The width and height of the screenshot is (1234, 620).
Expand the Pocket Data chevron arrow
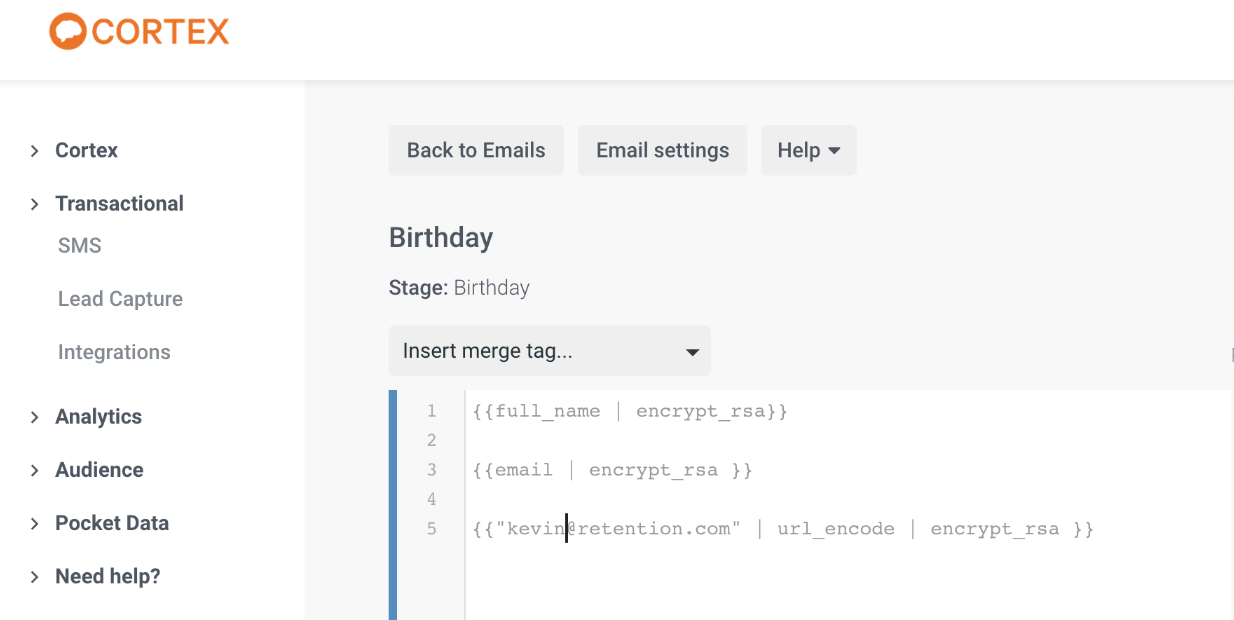(x=34, y=523)
